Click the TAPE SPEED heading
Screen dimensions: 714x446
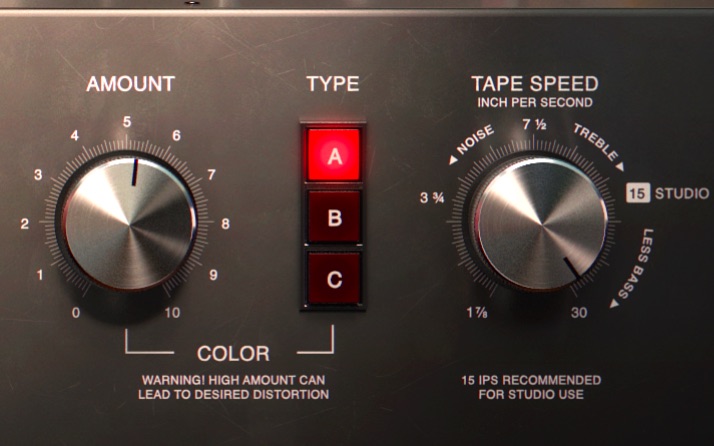[x=535, y=84]
